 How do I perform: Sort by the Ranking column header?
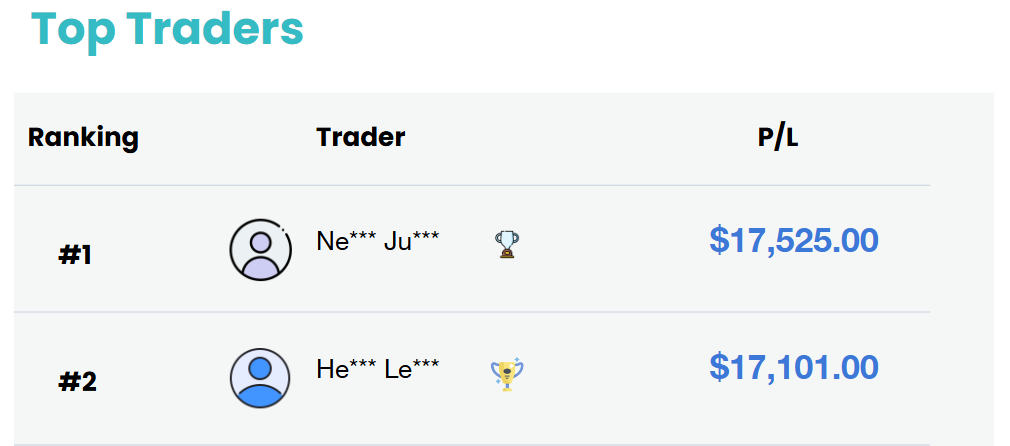tap(83, 138)
